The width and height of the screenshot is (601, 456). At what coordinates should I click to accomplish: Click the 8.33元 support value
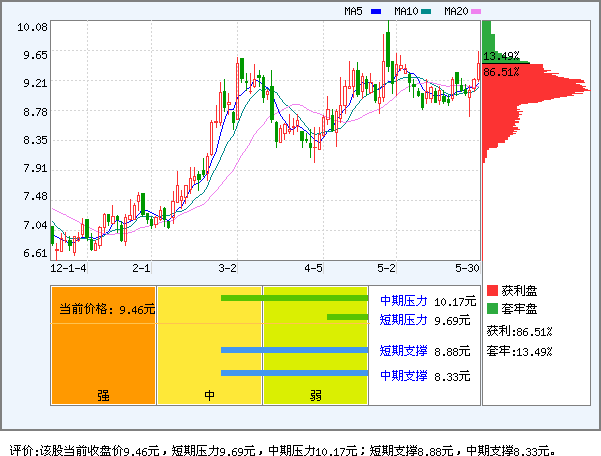point(452,377)
